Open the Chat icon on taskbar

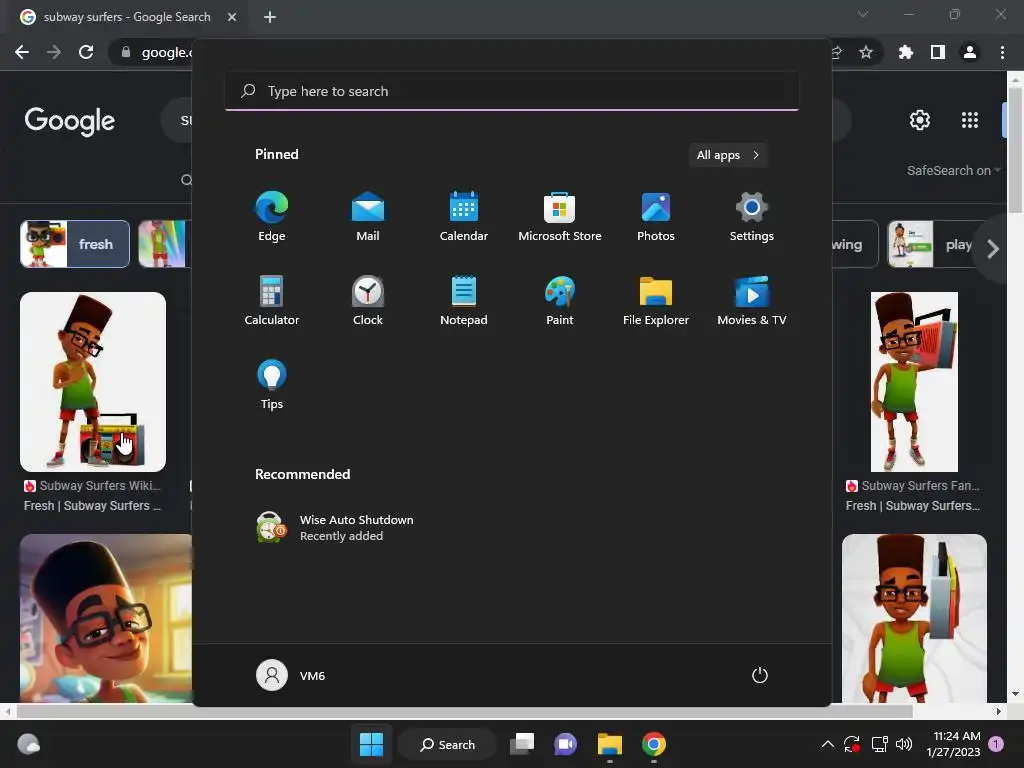tap(566, 744)
